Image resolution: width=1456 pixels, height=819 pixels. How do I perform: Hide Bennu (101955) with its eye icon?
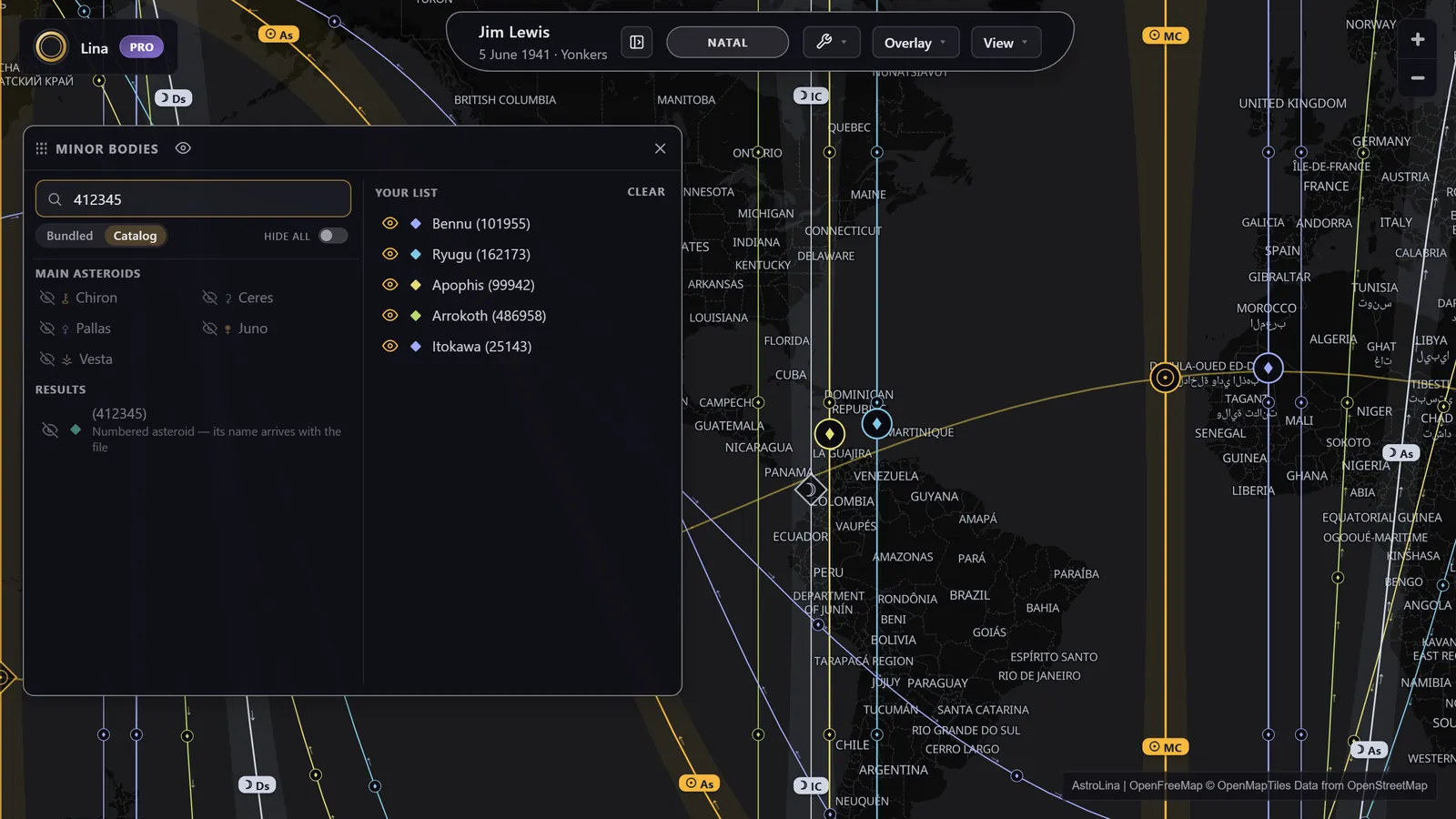pyautogui.click(x=390, y=223)
